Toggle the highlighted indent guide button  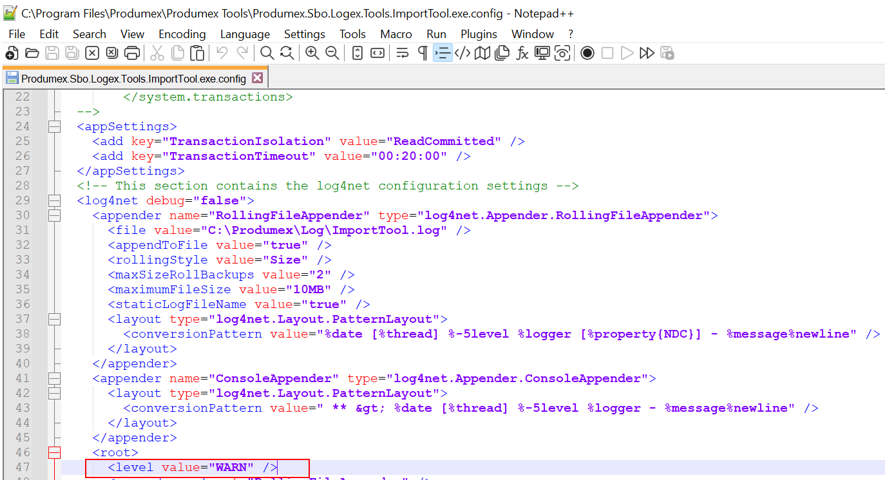pos(443,54)
